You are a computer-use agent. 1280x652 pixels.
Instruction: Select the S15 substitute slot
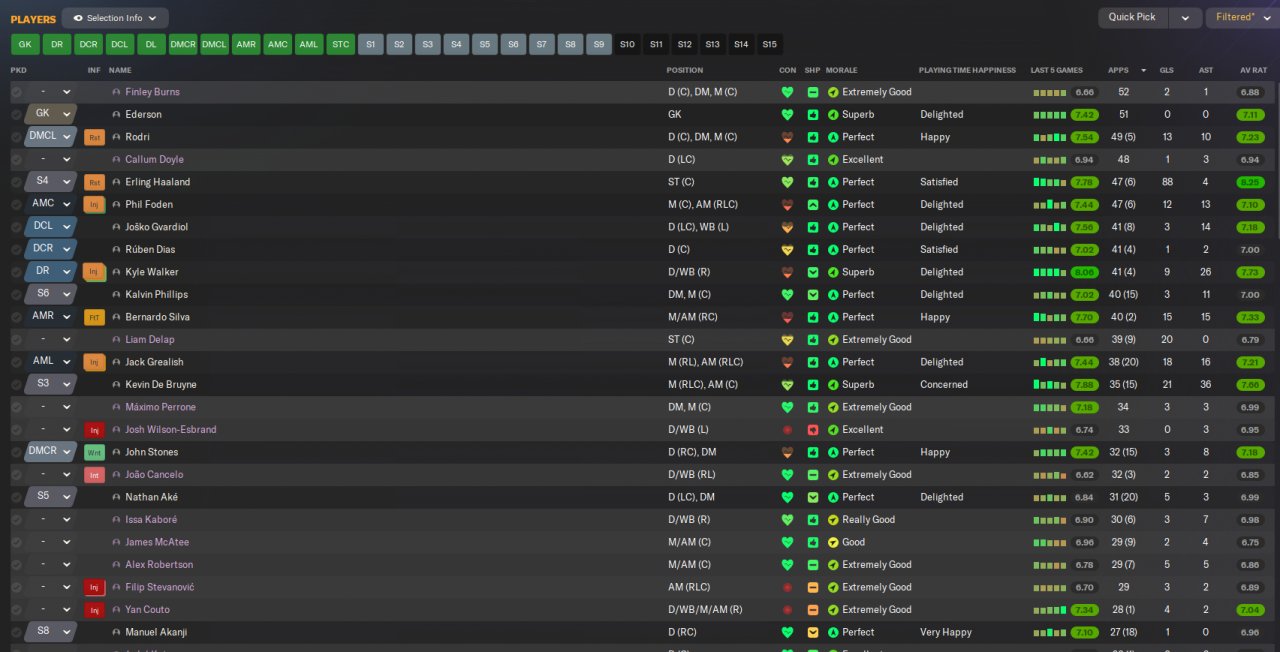[769, 44]
